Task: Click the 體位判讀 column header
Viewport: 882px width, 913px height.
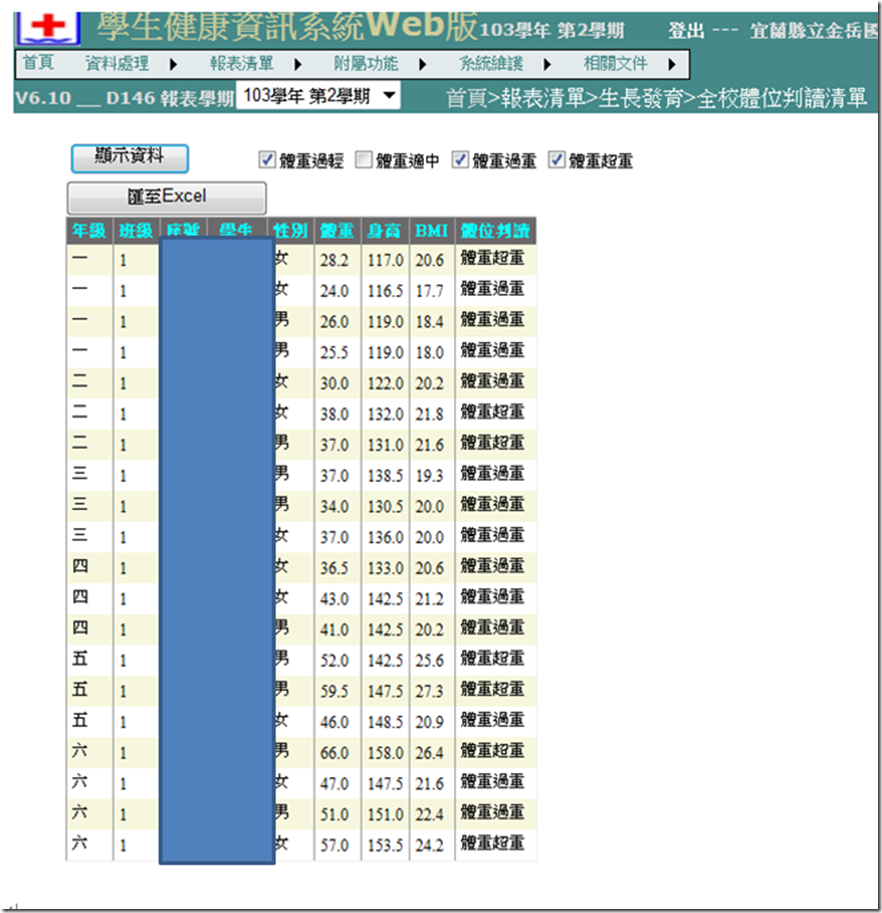Action: click(495, 231)
